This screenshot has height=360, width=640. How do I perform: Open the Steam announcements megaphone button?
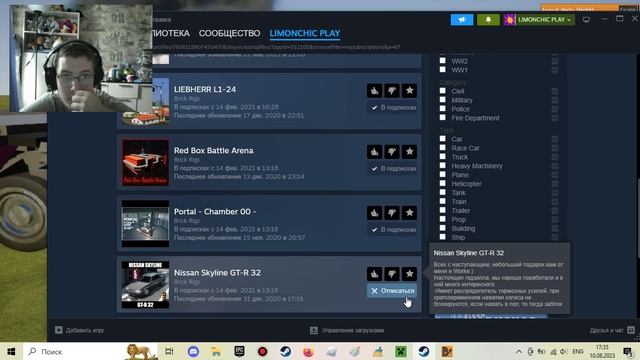(x=462, y=20)
